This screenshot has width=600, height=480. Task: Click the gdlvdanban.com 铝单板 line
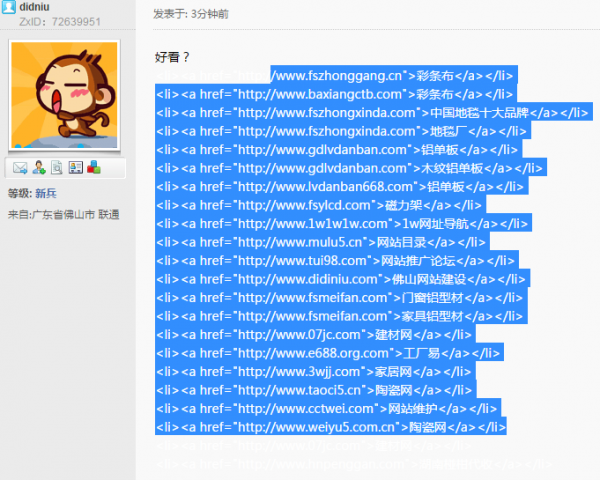click(x=337, y=150)
